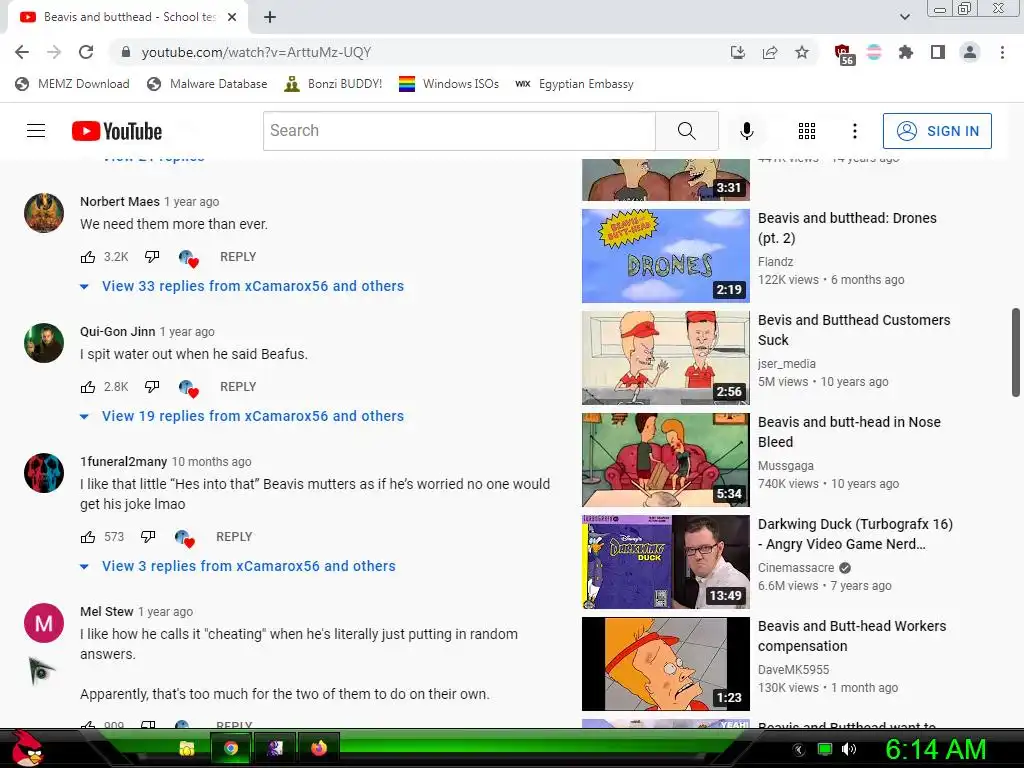Like Qui-Gon Jinn's comment
This screenshot has width=1024, height=768.
click(88, 387)
